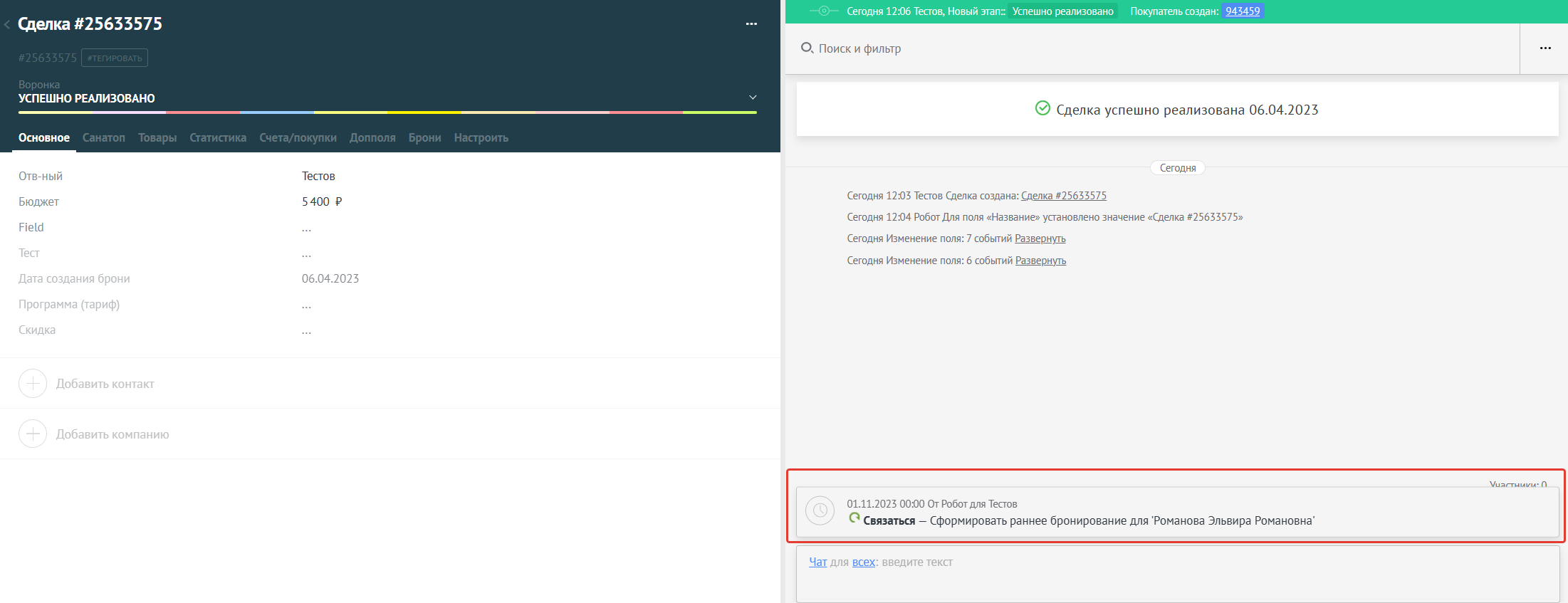Click the green check icon in the success banner
The width and height of the screenshot is (1568, 603).
tap(1042, 109)
